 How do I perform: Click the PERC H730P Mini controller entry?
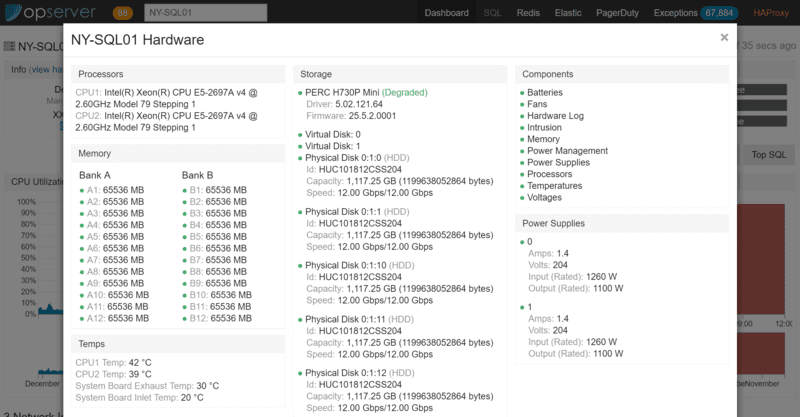[342, 92]
